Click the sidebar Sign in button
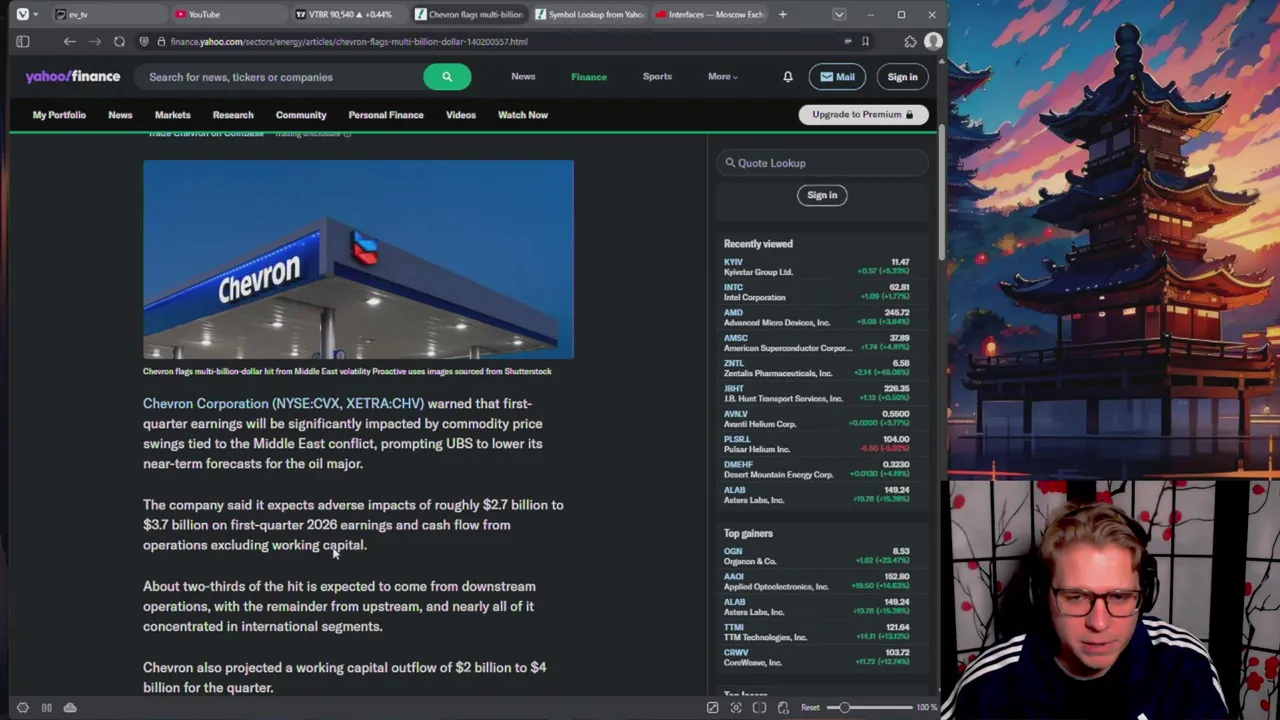 pos(822,195)
